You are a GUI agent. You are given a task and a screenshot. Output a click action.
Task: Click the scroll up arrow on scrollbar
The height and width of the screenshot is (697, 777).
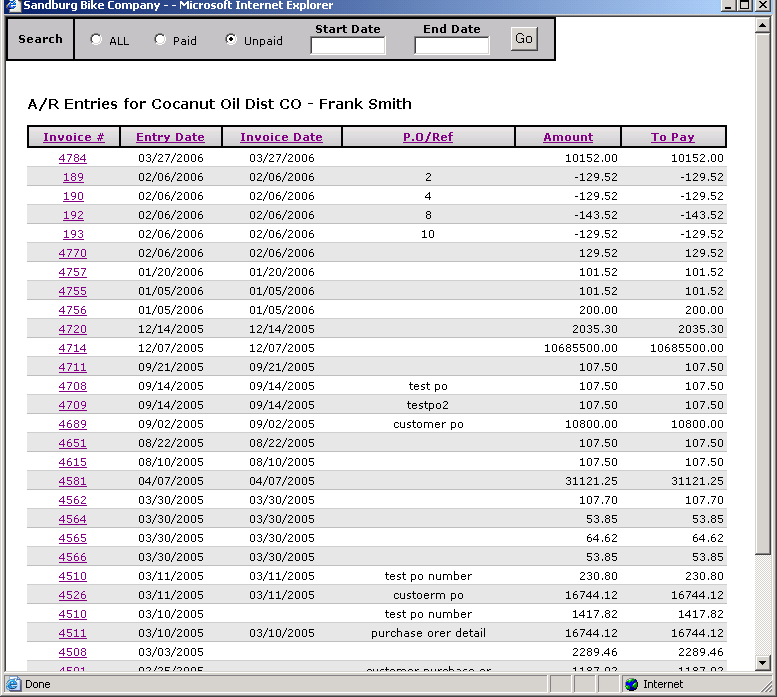click(x=763, y=21)
